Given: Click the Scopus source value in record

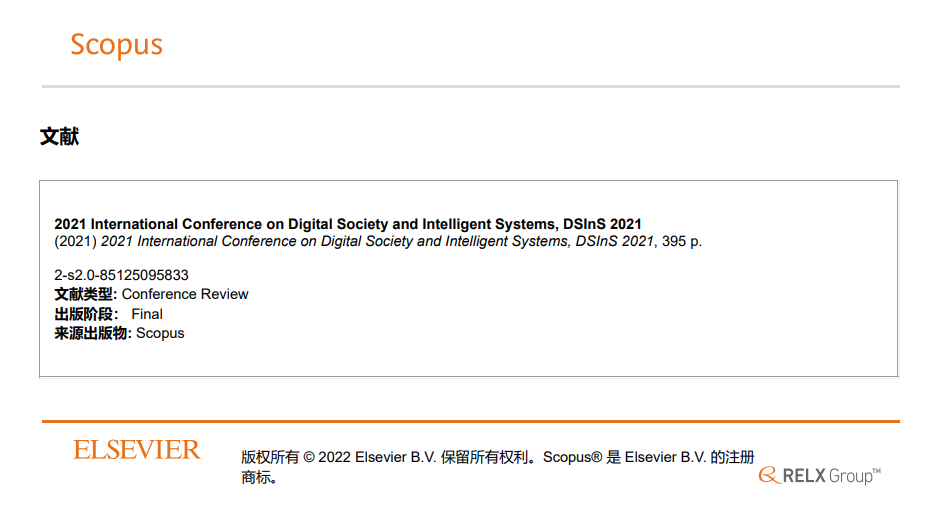Looking at the screenshot, I should [160, 333].
